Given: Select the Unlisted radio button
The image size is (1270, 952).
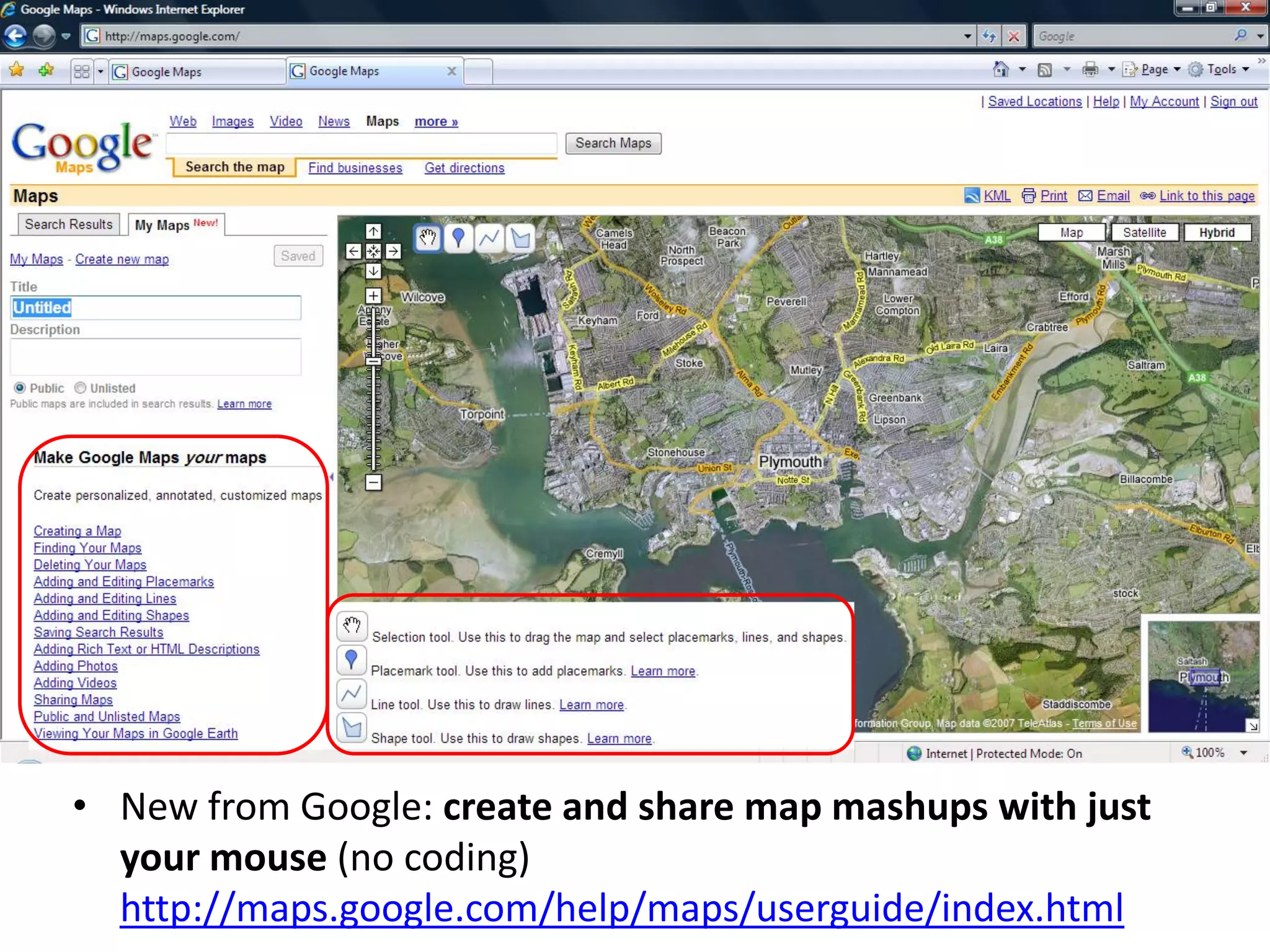Looking at the screenshot, I should click(80, 388).
